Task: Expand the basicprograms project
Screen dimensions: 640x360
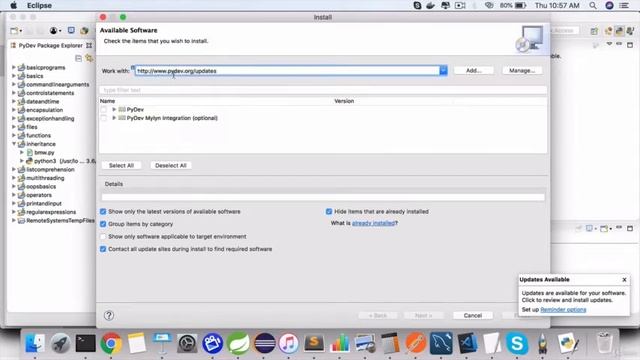Action: [x=13, y=67]
